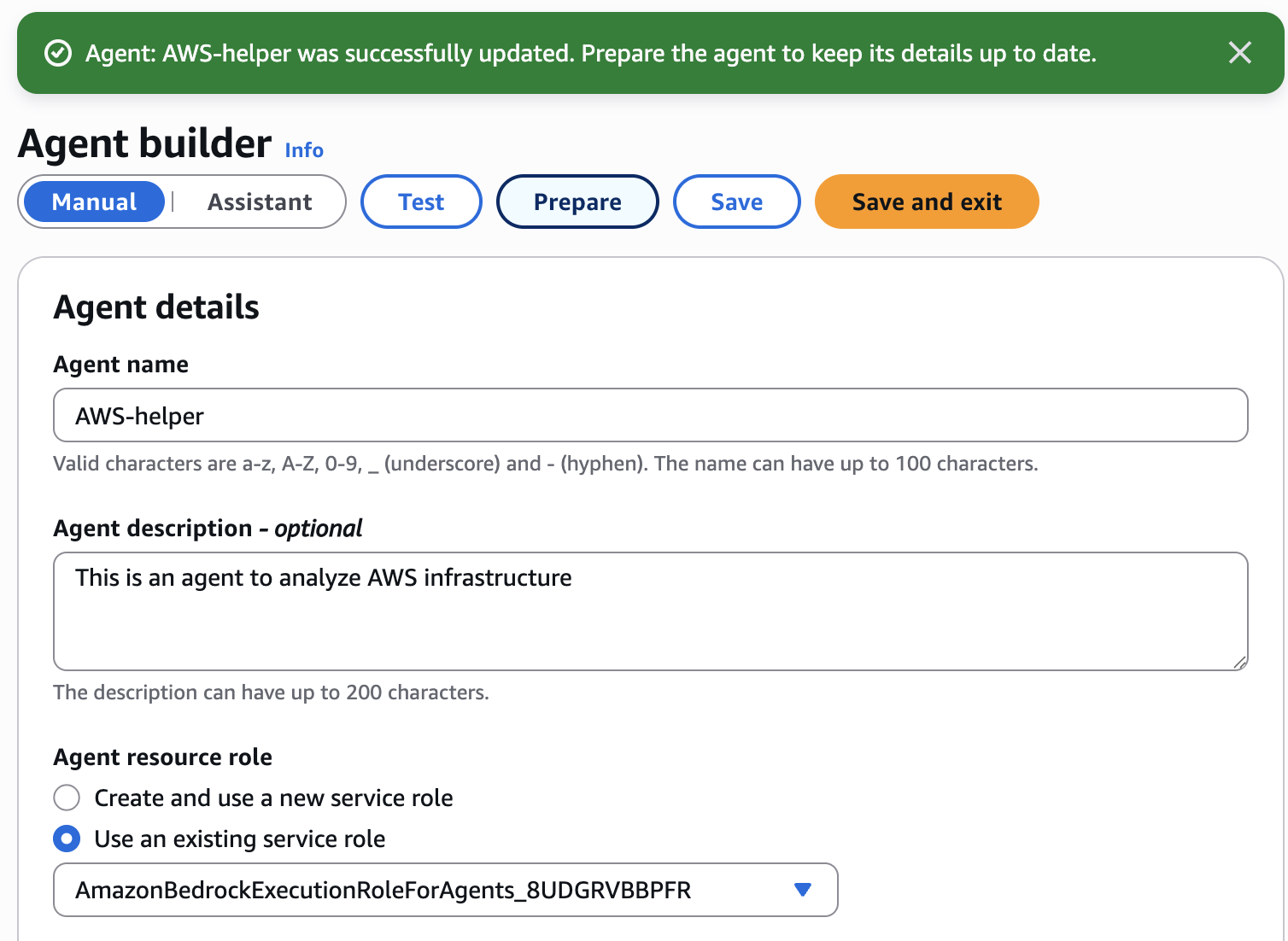Select Create and use a new service role

[x=67, y=798]
